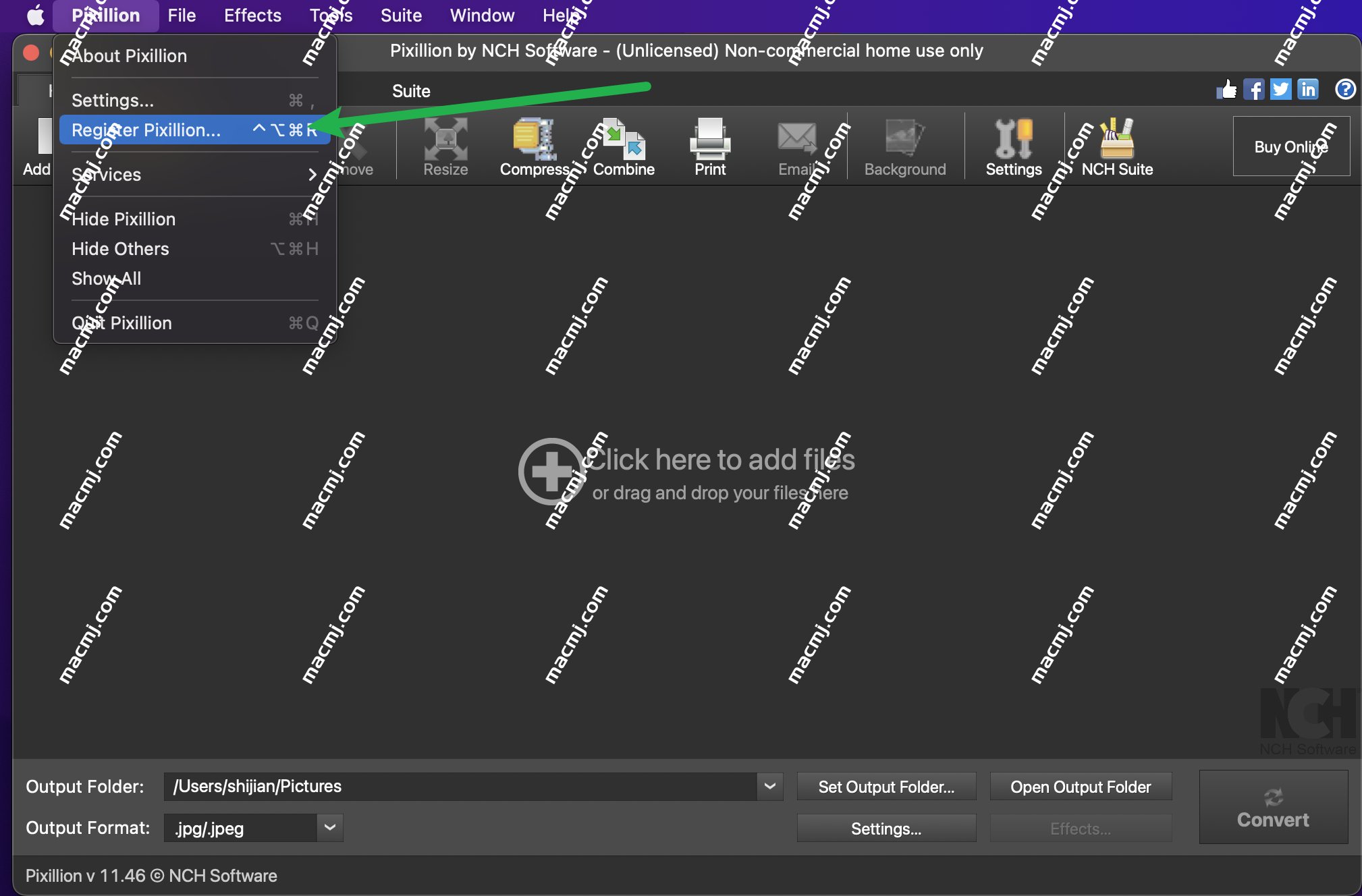Click the format Settings... button at bottom

(x=886, y=829)
